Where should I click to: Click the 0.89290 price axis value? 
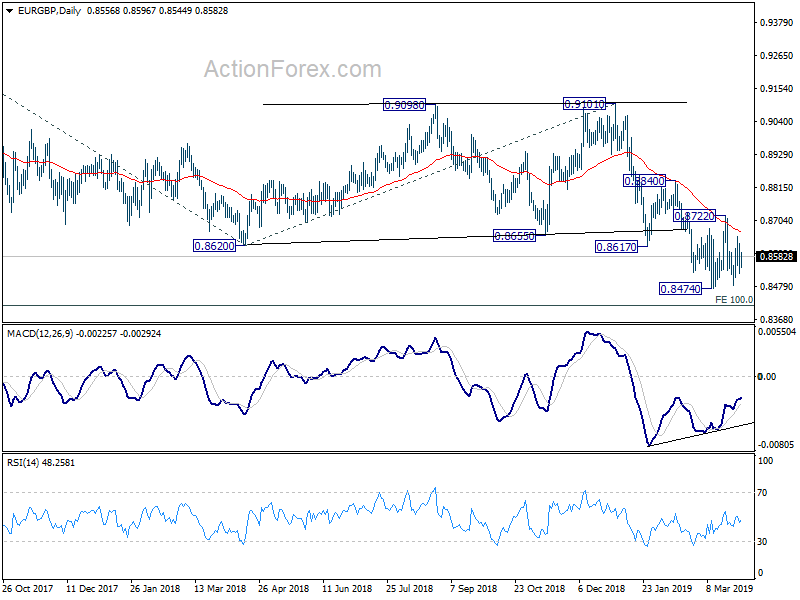pos(777,155)
